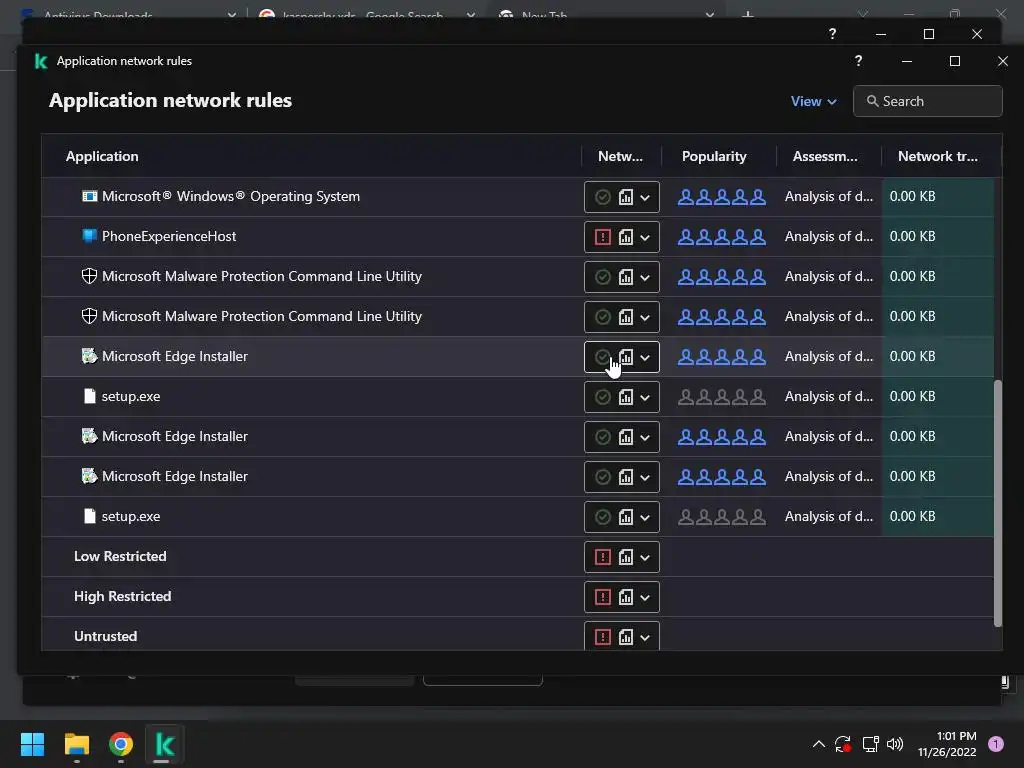Expand the network dropdown for PhoneExperienceHost
Viewport: 1024px width, 768px height.
coord(645,238)
